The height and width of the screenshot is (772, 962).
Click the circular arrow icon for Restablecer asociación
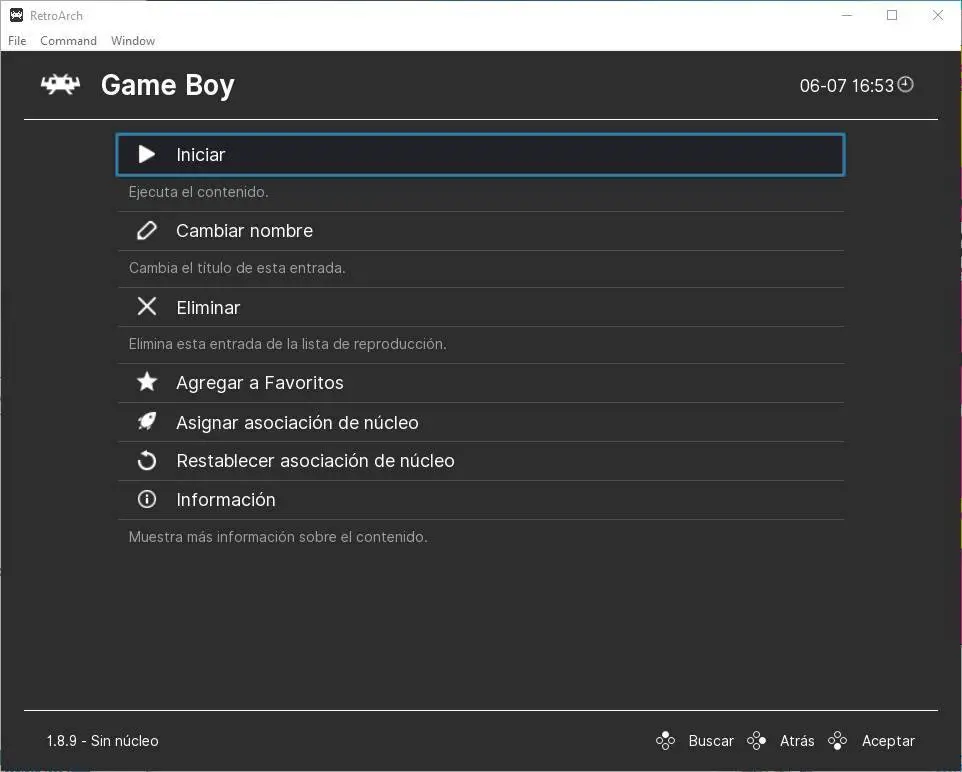pyautogui.click(x=147, y=460)
